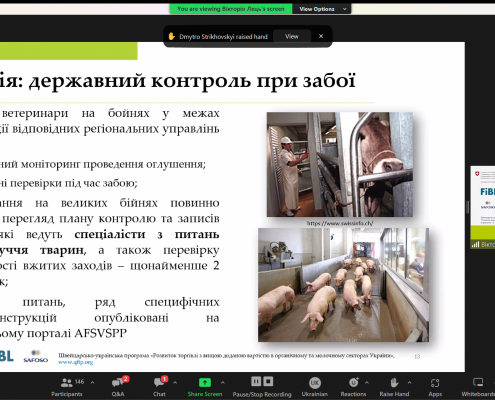Pause the recording
The width and height of the screenshot is (495, 400).
[256, 381]
